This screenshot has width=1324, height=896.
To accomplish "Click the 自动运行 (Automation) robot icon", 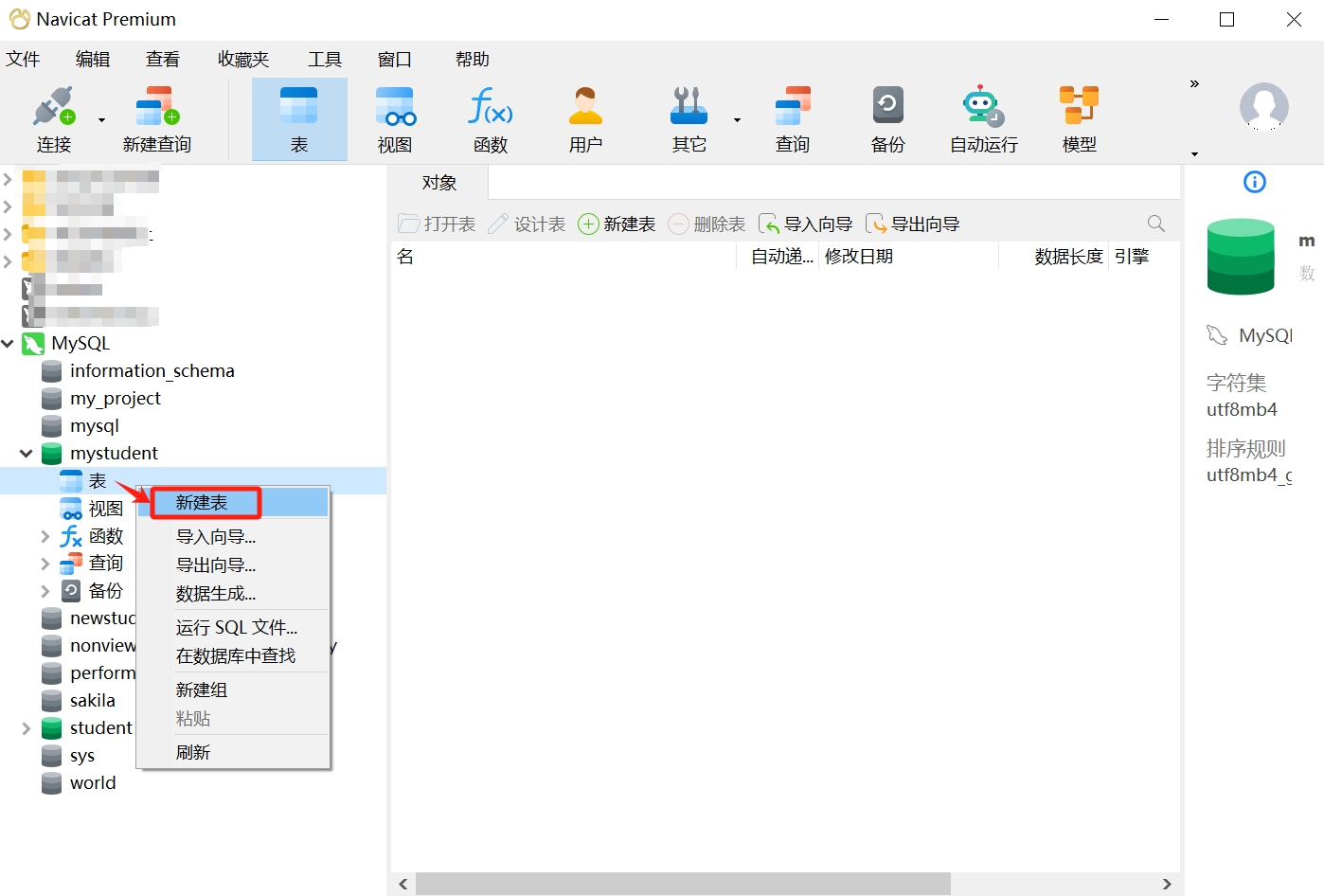I will tap(983, 118).
